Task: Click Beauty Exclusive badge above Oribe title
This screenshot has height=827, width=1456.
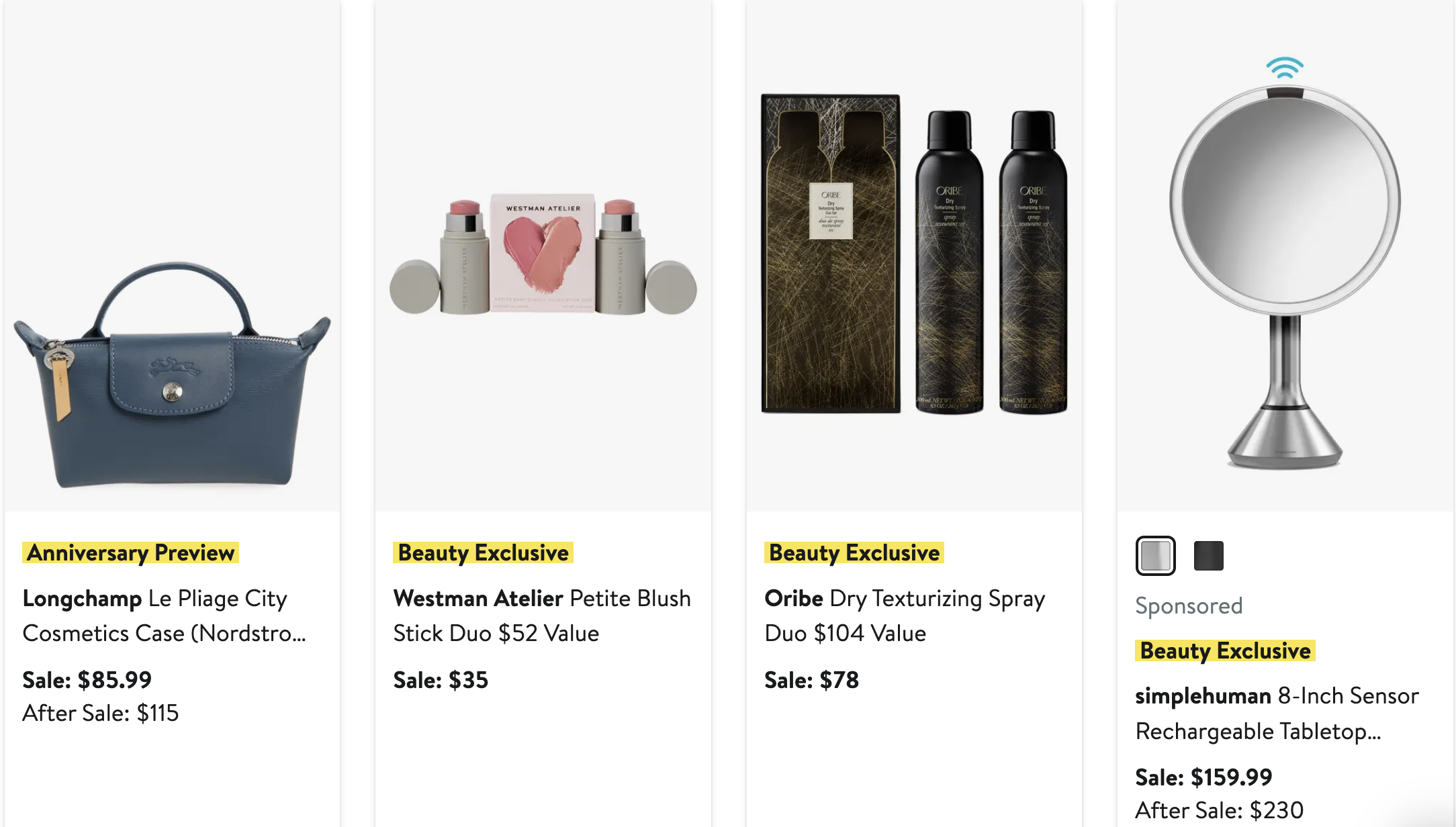Action: (x=854, y=552)
